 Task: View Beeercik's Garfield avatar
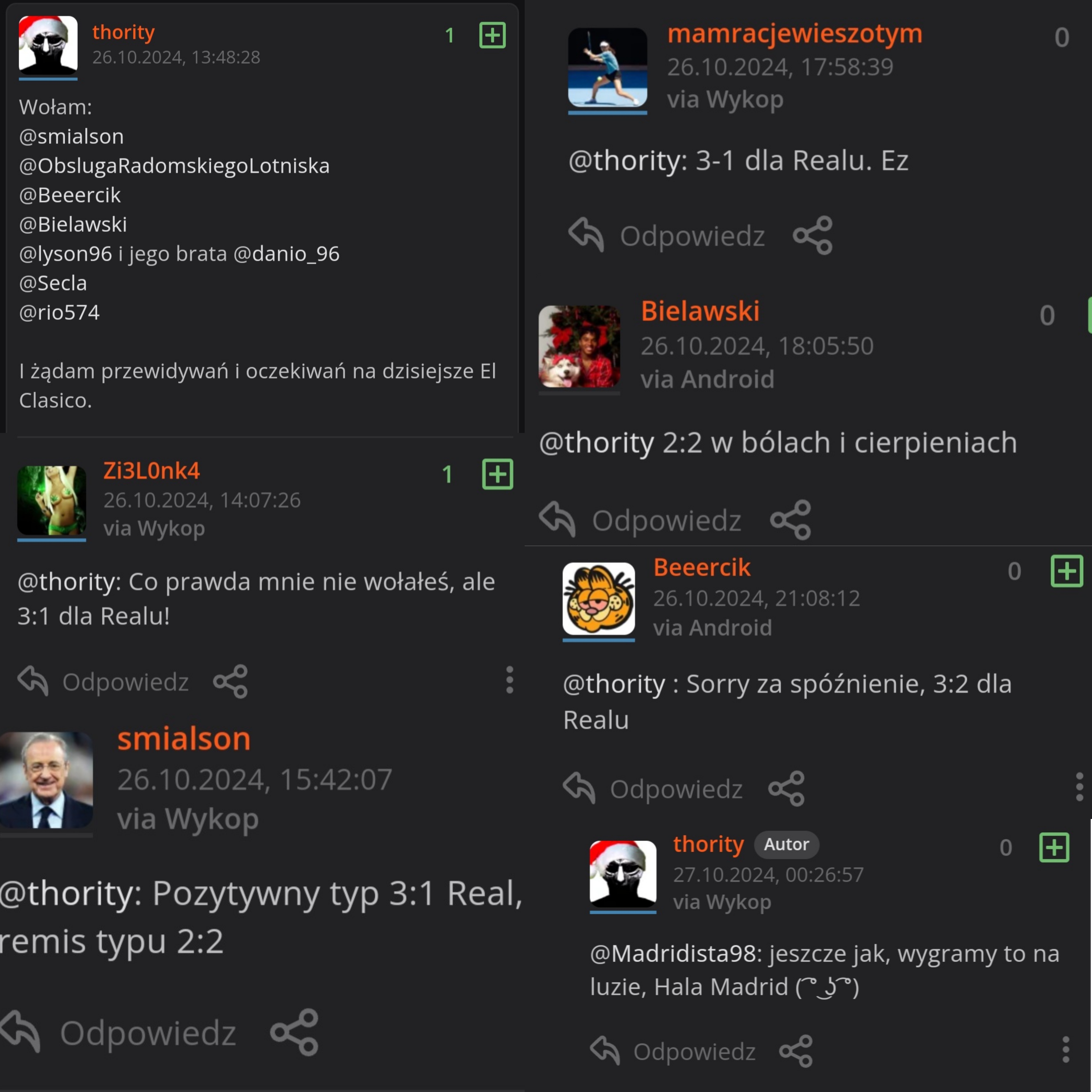click(x=599, y=599)
